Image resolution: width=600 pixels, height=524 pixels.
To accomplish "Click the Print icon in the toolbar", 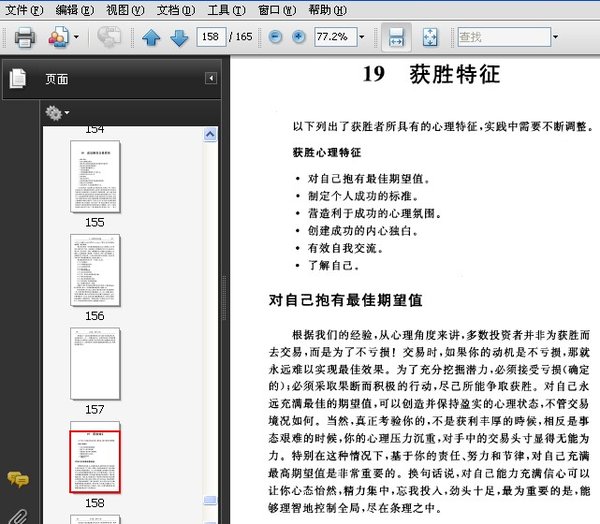I will 25,37.
